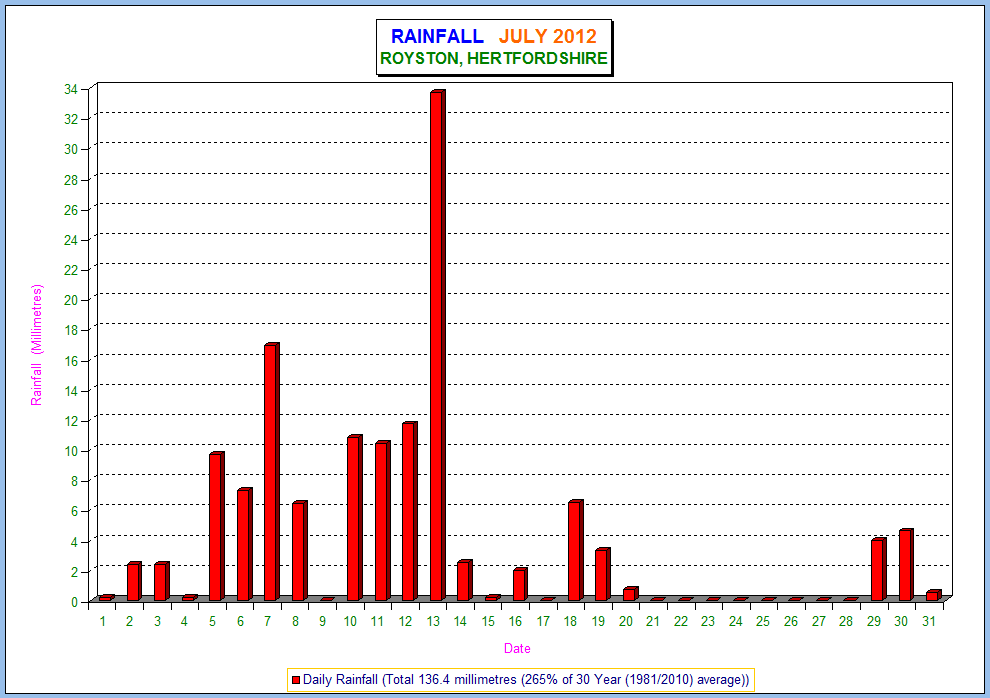Click the x-axis date label 9
The height and width of the screenshot is (698, 990).
323,622
